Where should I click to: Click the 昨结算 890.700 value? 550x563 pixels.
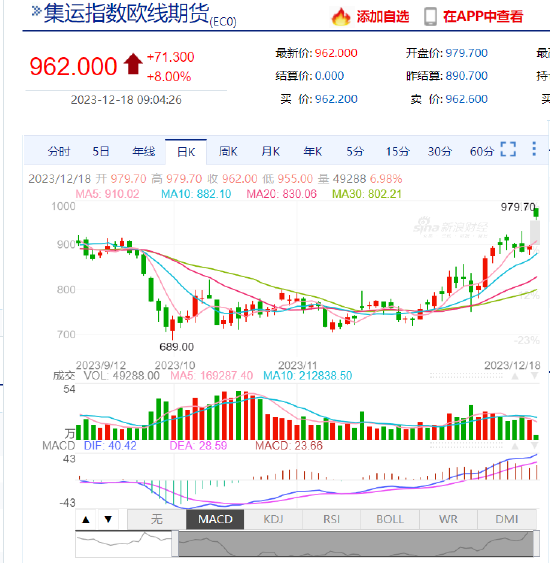[467, 76]
